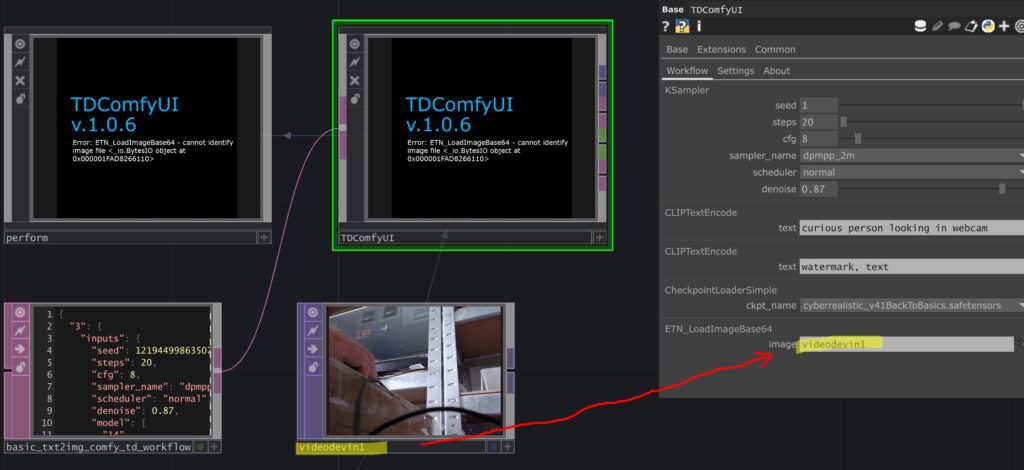Click the seed value field
Screen dimensions: 1024x470
(818, 105)
